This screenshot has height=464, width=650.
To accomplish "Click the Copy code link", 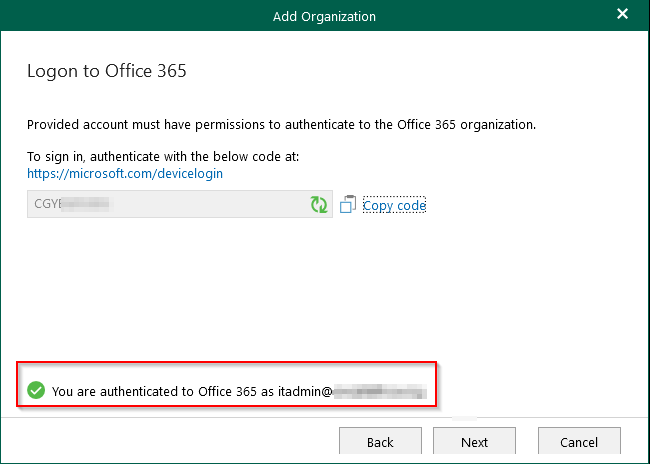I will [394, 205].
